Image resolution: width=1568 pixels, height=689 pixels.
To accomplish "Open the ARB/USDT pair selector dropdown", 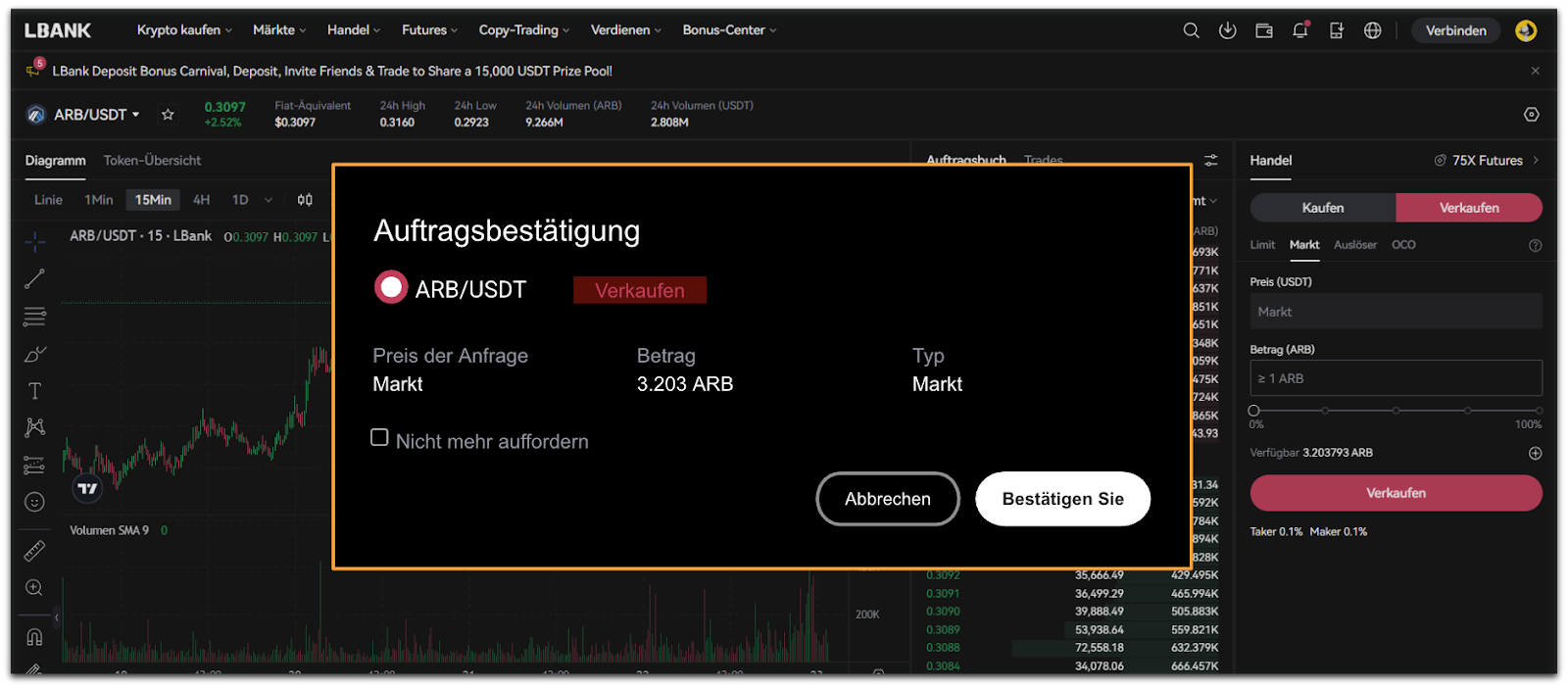I will tap(96, 115).
